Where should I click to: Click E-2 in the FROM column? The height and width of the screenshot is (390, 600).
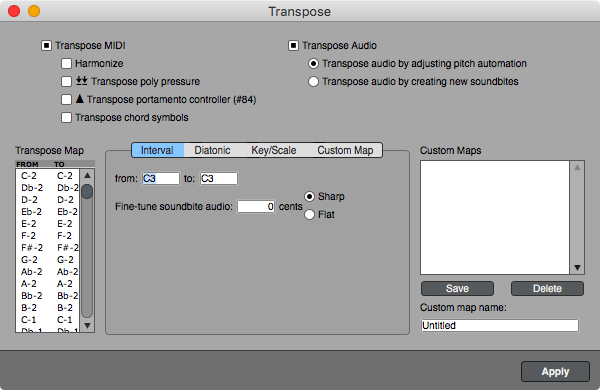29,224
